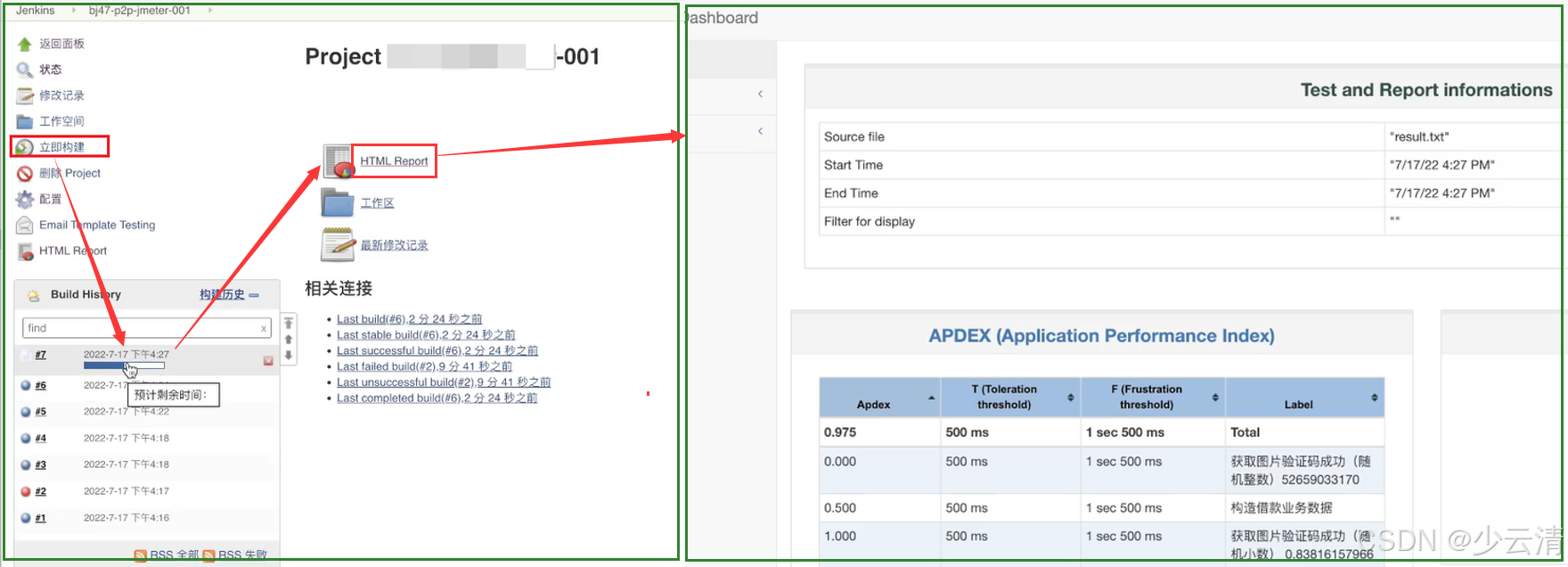Click the Build History weather sun icon
Image resolution: width=1568 pixels, height=567 pixels.
[34, 295]
